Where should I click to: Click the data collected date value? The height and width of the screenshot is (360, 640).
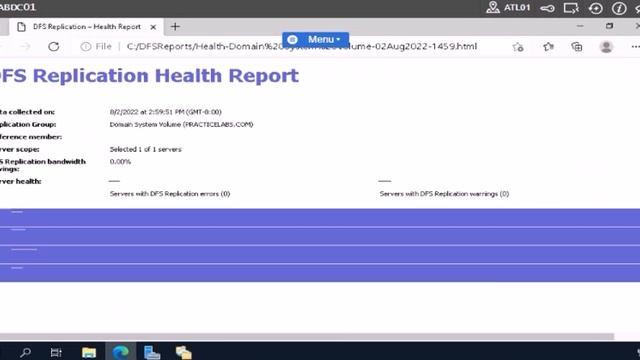click(x=165, y=112)
